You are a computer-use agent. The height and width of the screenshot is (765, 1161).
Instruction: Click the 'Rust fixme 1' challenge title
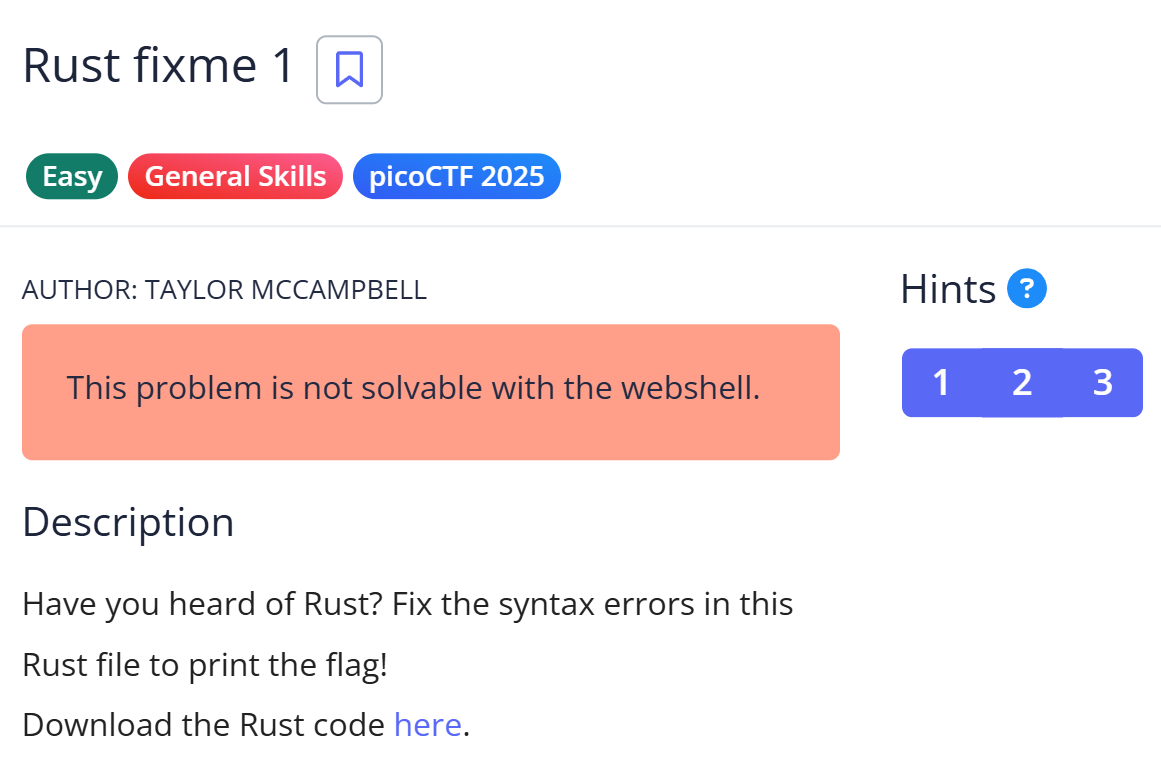[158, 67]
